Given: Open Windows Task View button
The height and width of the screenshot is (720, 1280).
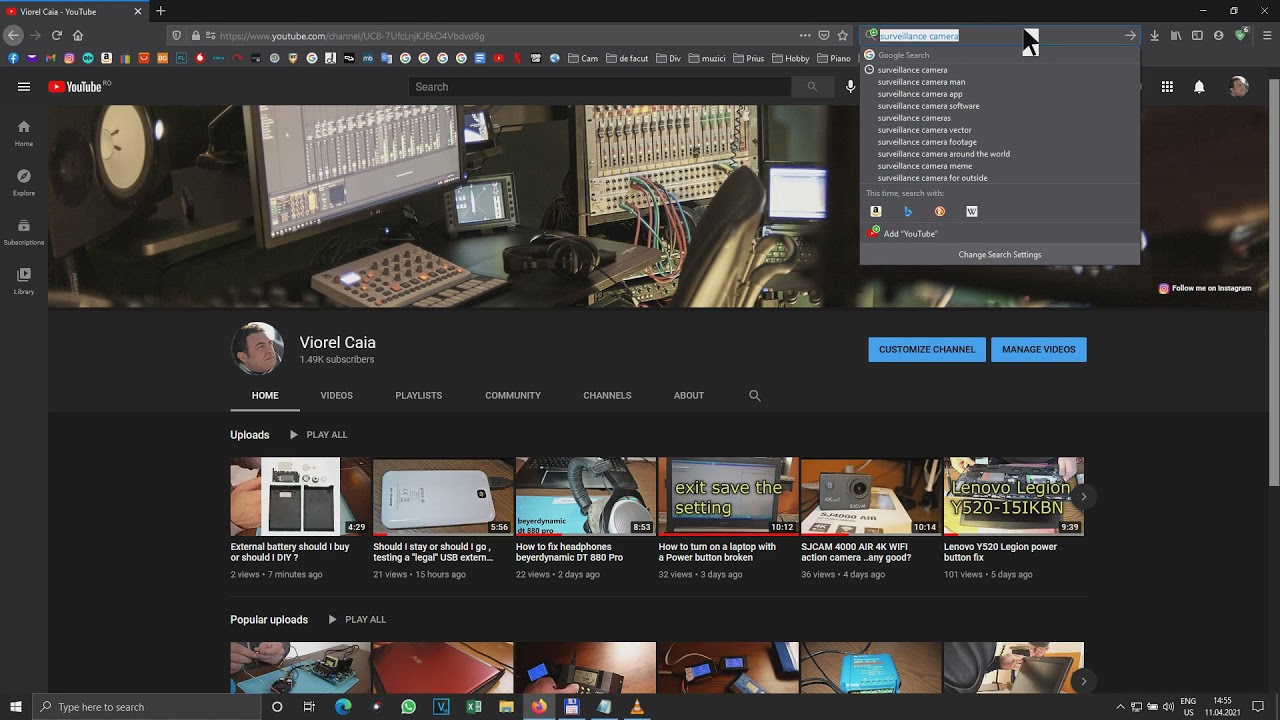Looking at the screenshot, I should click(310, 707).
